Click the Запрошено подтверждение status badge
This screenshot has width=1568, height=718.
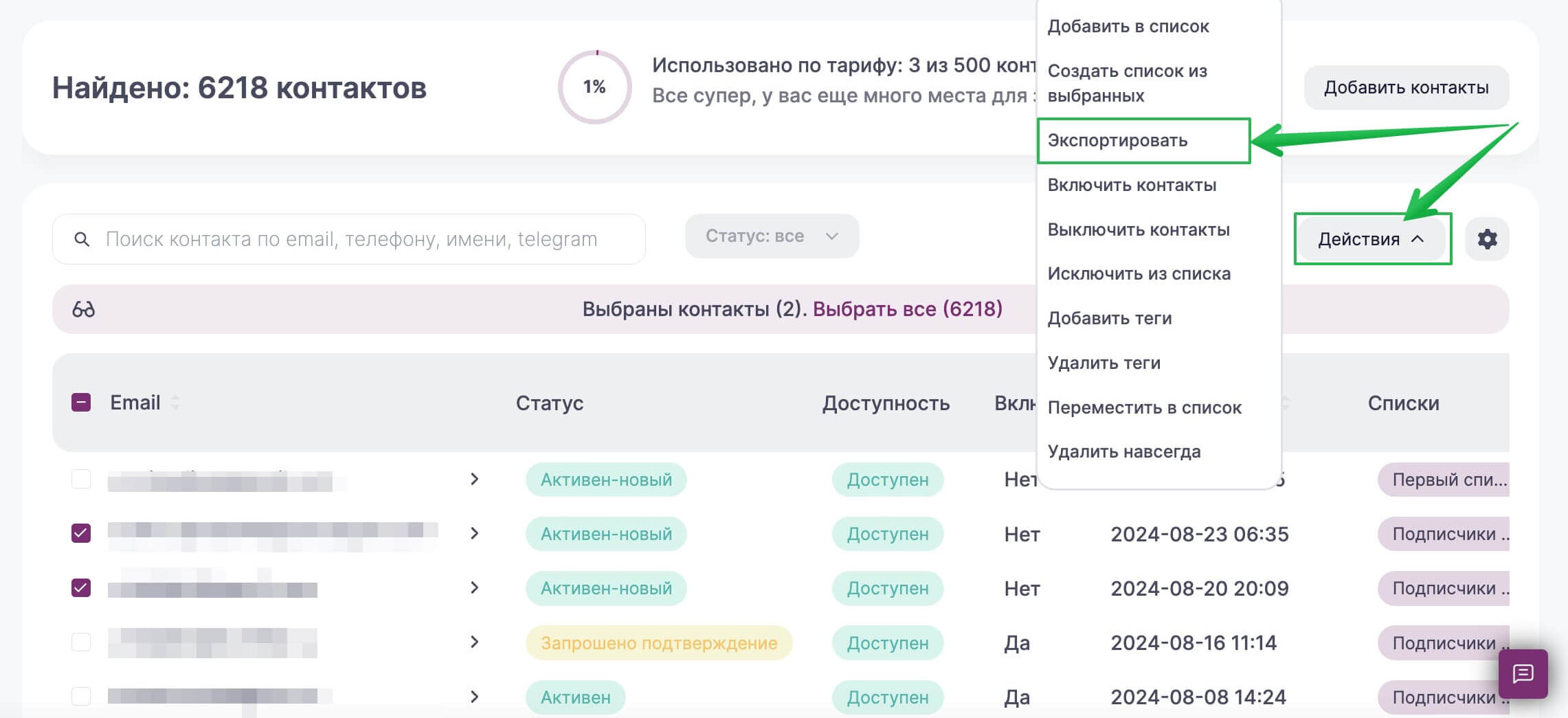[659, 642]
